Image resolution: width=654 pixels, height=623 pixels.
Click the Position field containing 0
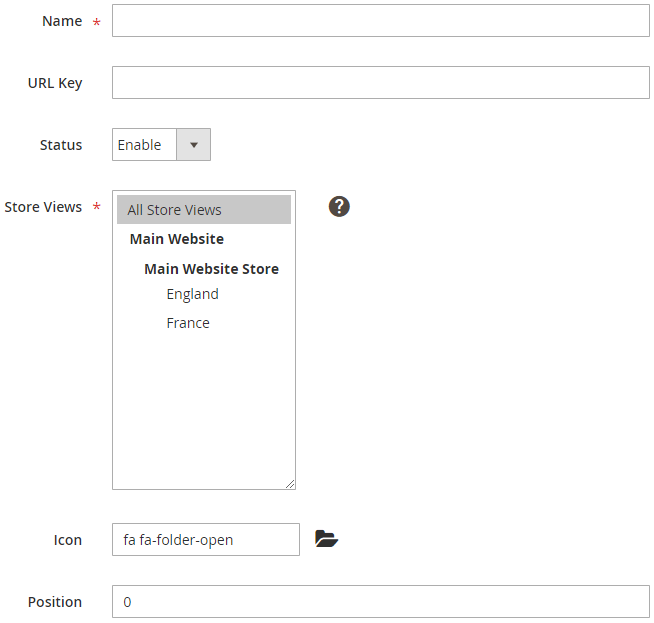pyautogui.click(x=380, y=602)
